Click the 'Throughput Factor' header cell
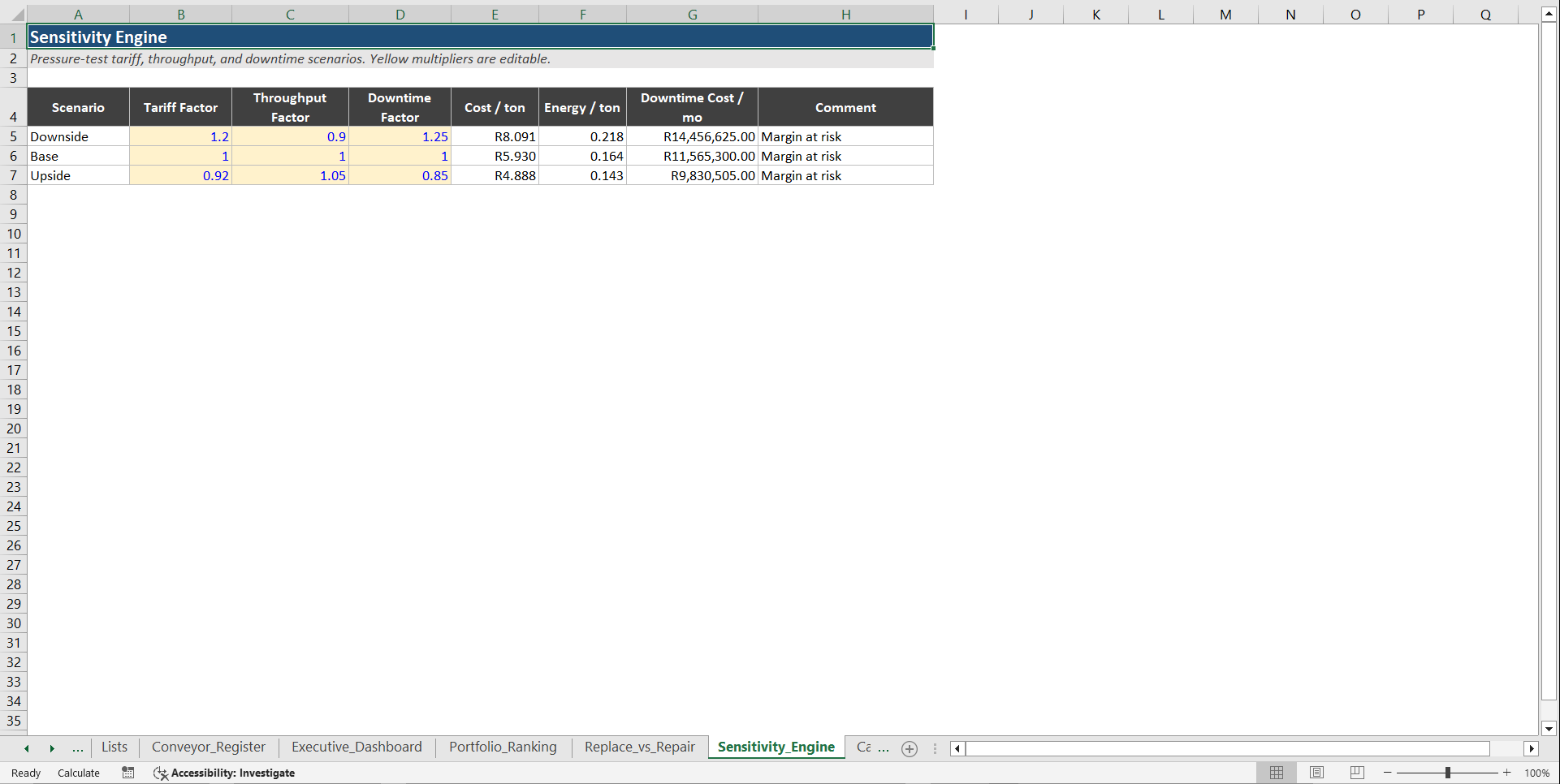Screen dimensions: 1560x784 click(290, 107)
